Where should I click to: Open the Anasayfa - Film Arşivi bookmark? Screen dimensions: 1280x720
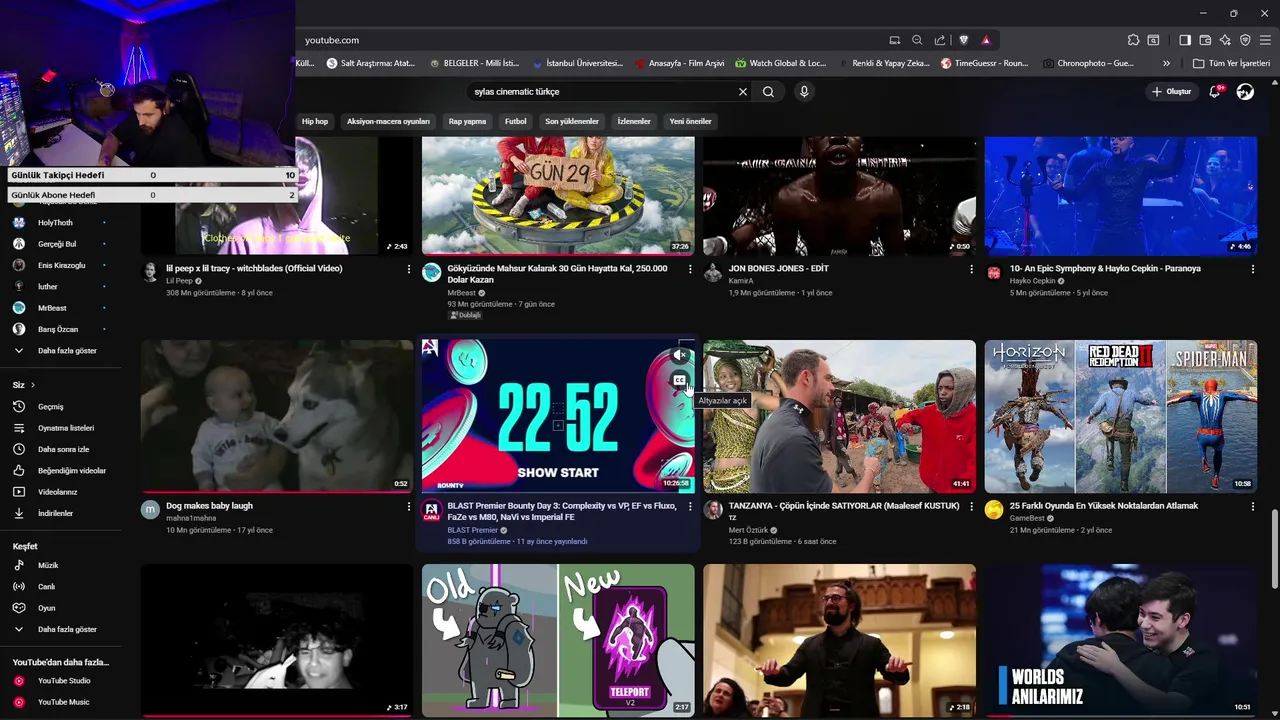[x=679, y=63]
